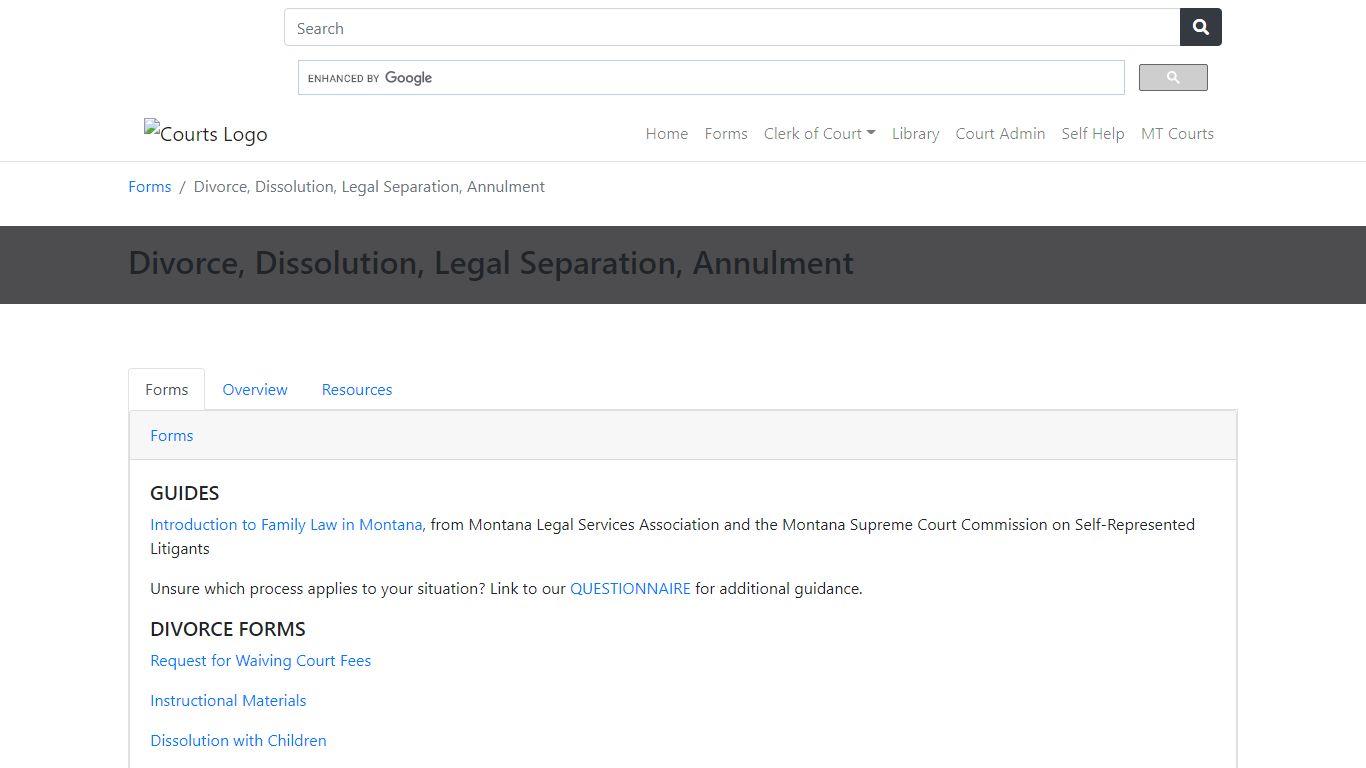1366x768 pixels.
Task: Switch to the Resources tab
Action: (357, 389)
